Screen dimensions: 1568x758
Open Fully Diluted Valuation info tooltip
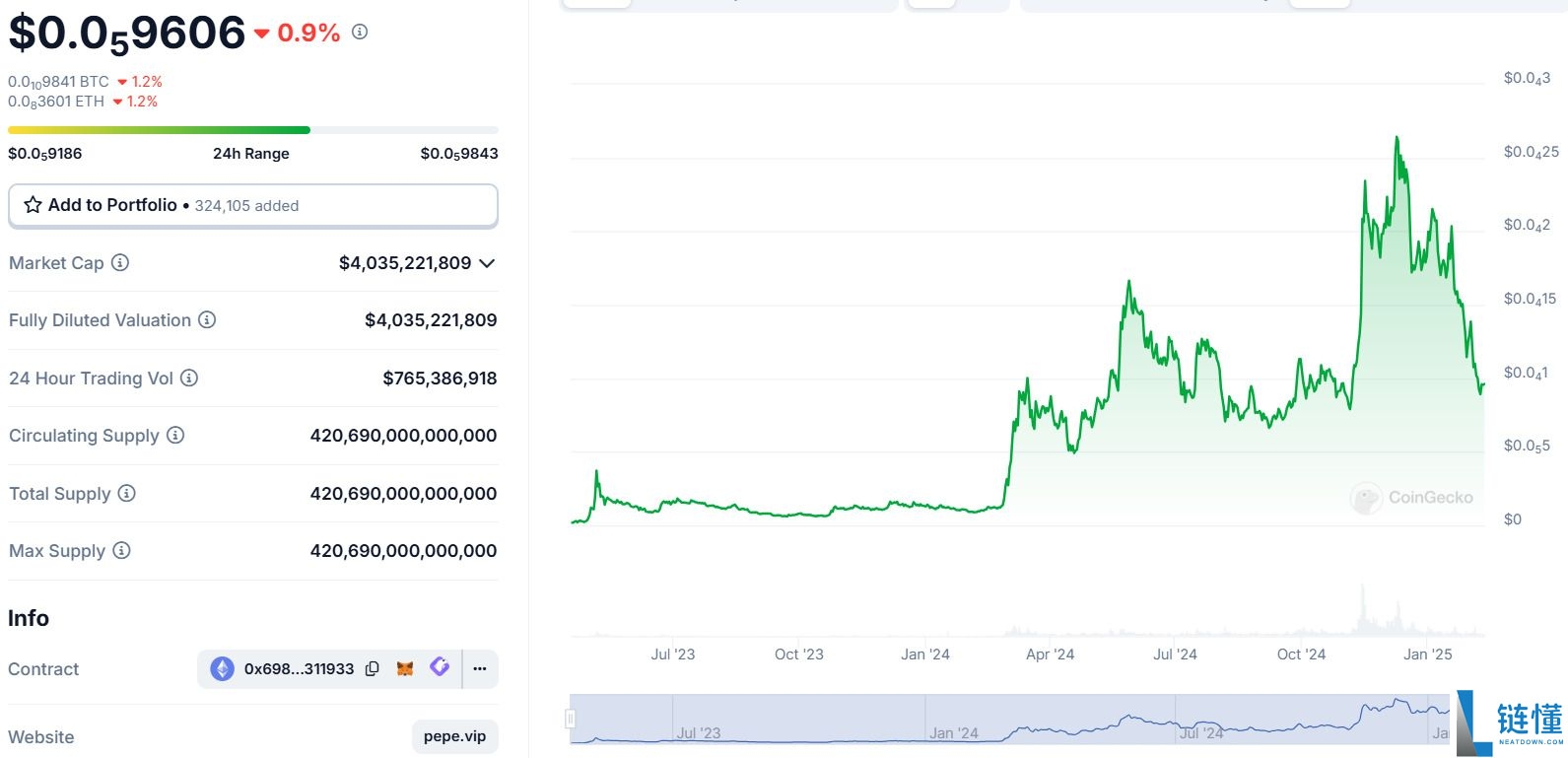point(207,319)
